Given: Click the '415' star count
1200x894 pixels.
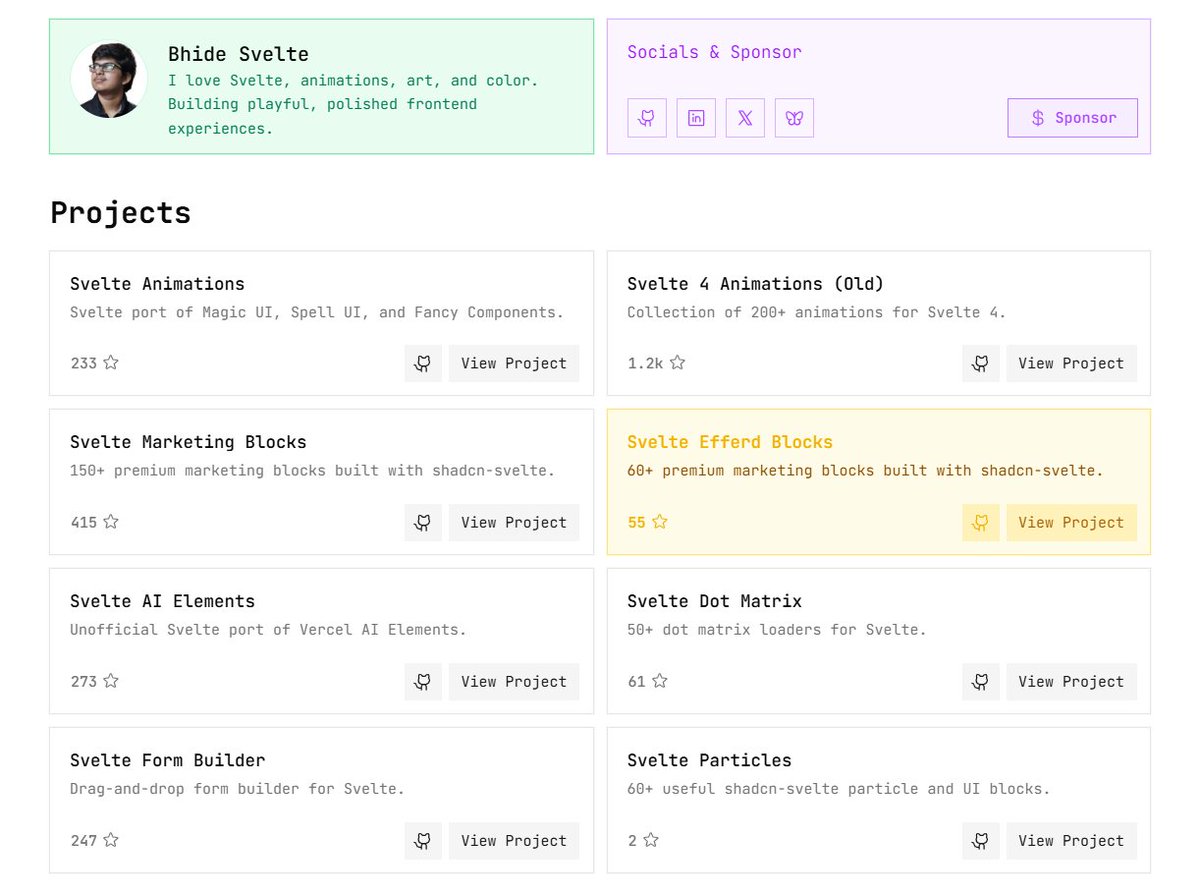Looking at the screenshot, I should point(84,522).
